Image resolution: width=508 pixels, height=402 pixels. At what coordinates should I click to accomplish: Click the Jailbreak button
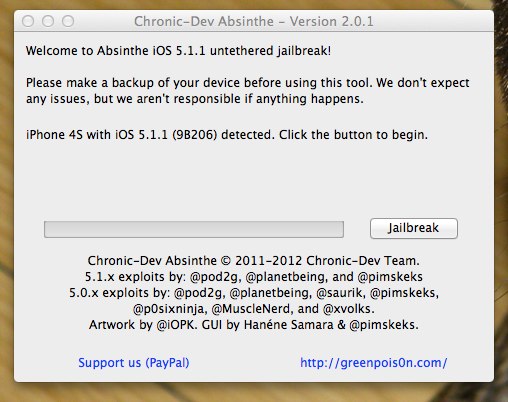tap(414, 228)
